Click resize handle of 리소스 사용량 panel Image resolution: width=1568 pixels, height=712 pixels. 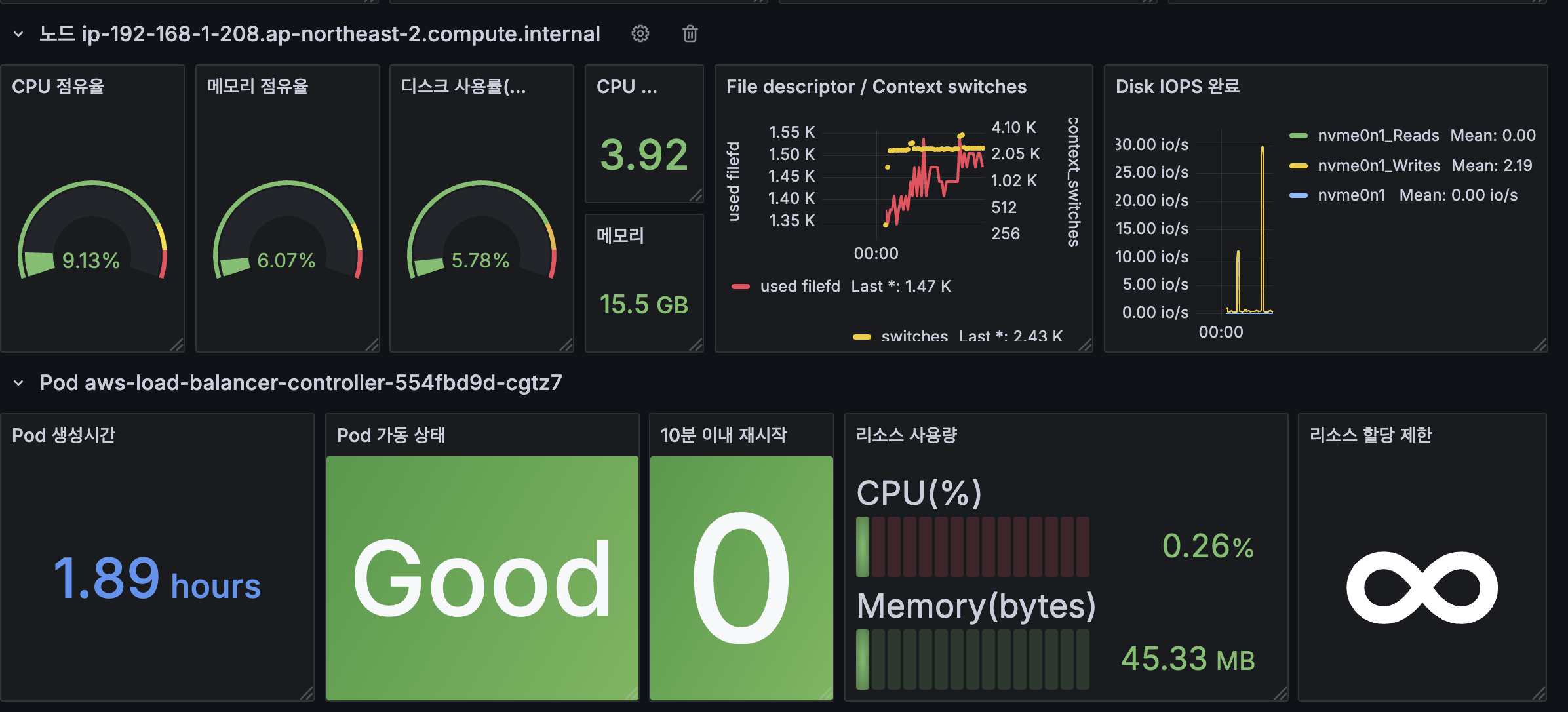[1280, 693]
